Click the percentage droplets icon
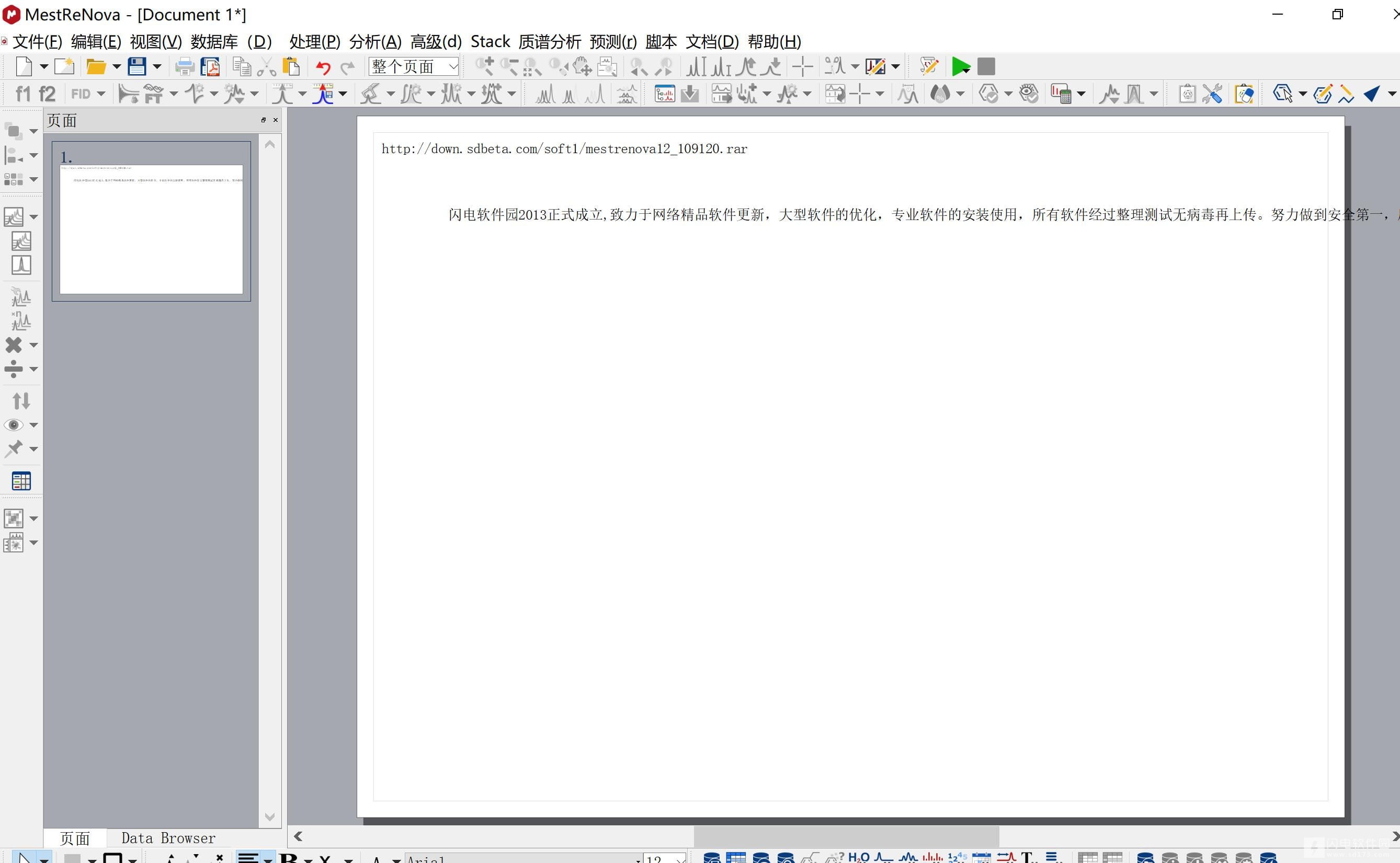The image size is (1400, 863). (x=940, y=94)
